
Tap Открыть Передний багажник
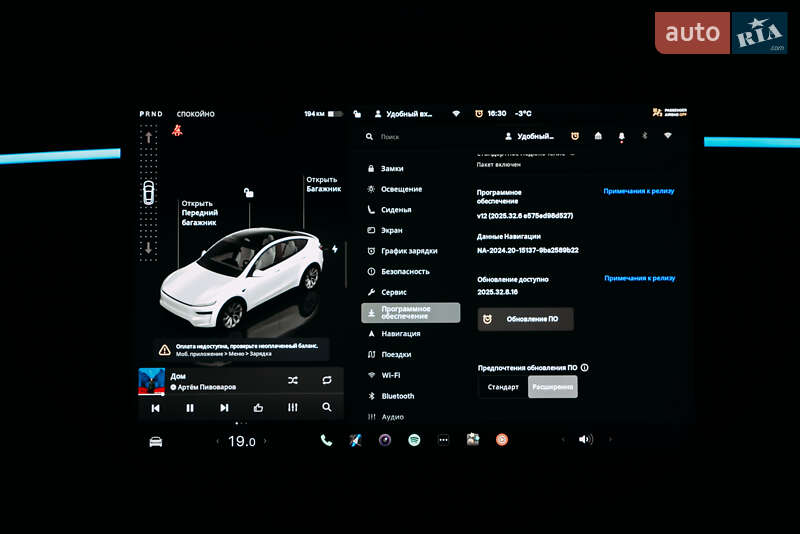coord(199,213)
